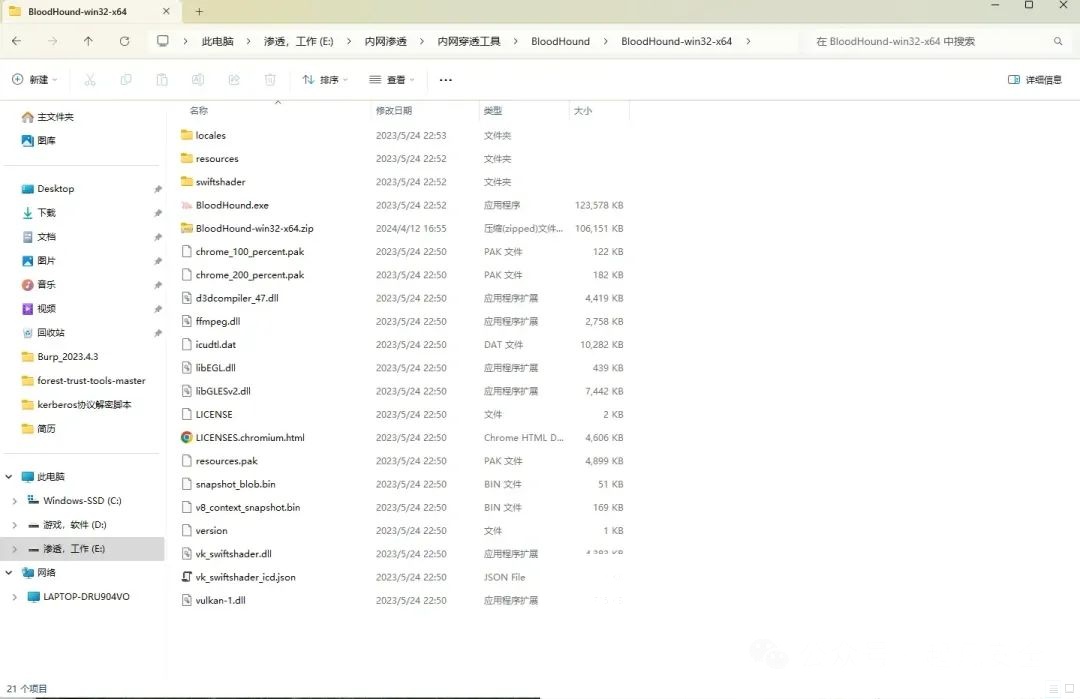The height and width of the screenshot is (699, 1080).
Task: Open the 新建 new dropdown
Action: pos(35,80)
